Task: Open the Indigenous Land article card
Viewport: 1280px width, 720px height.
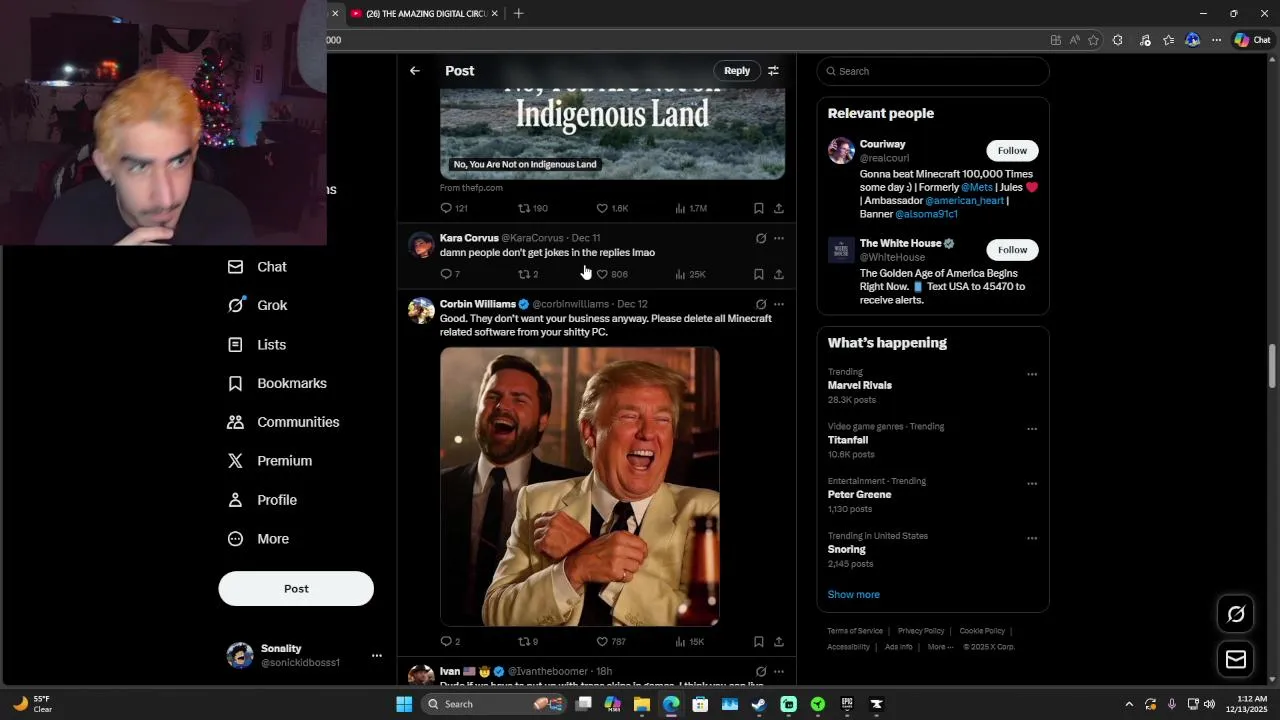Action: point(612,134)
